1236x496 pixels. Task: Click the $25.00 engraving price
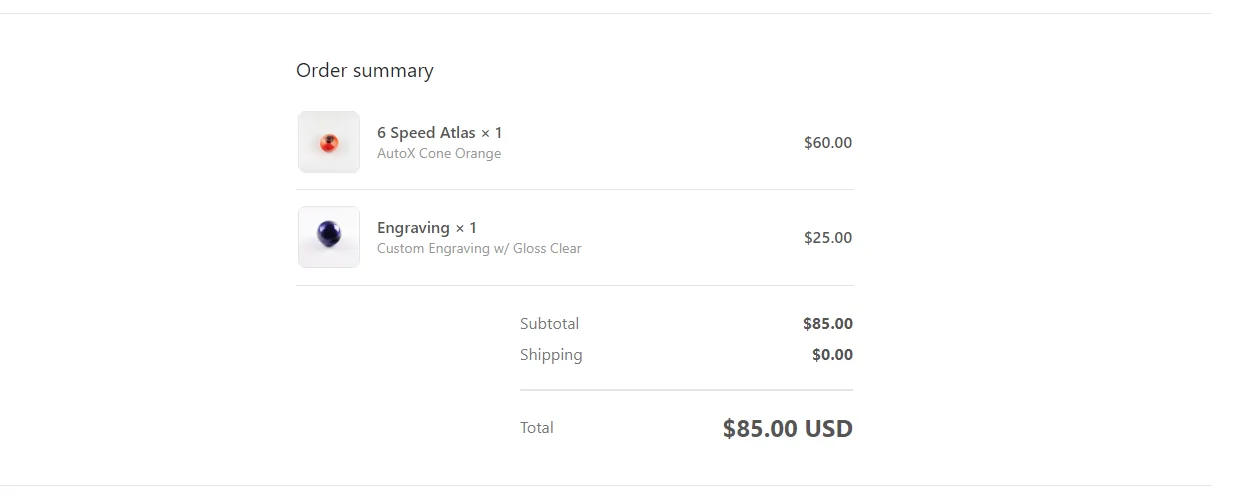(828, 238)
